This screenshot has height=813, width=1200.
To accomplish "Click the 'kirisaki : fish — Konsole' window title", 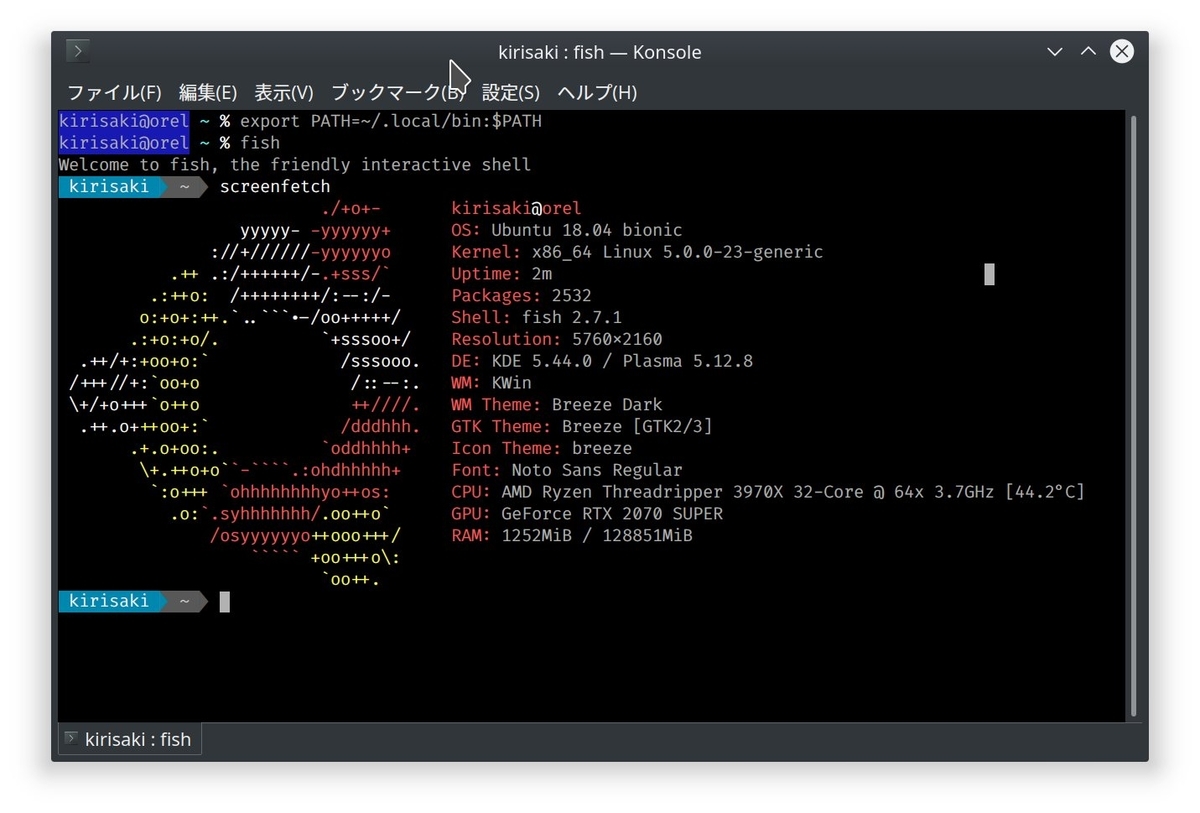I will coord(600,52).
